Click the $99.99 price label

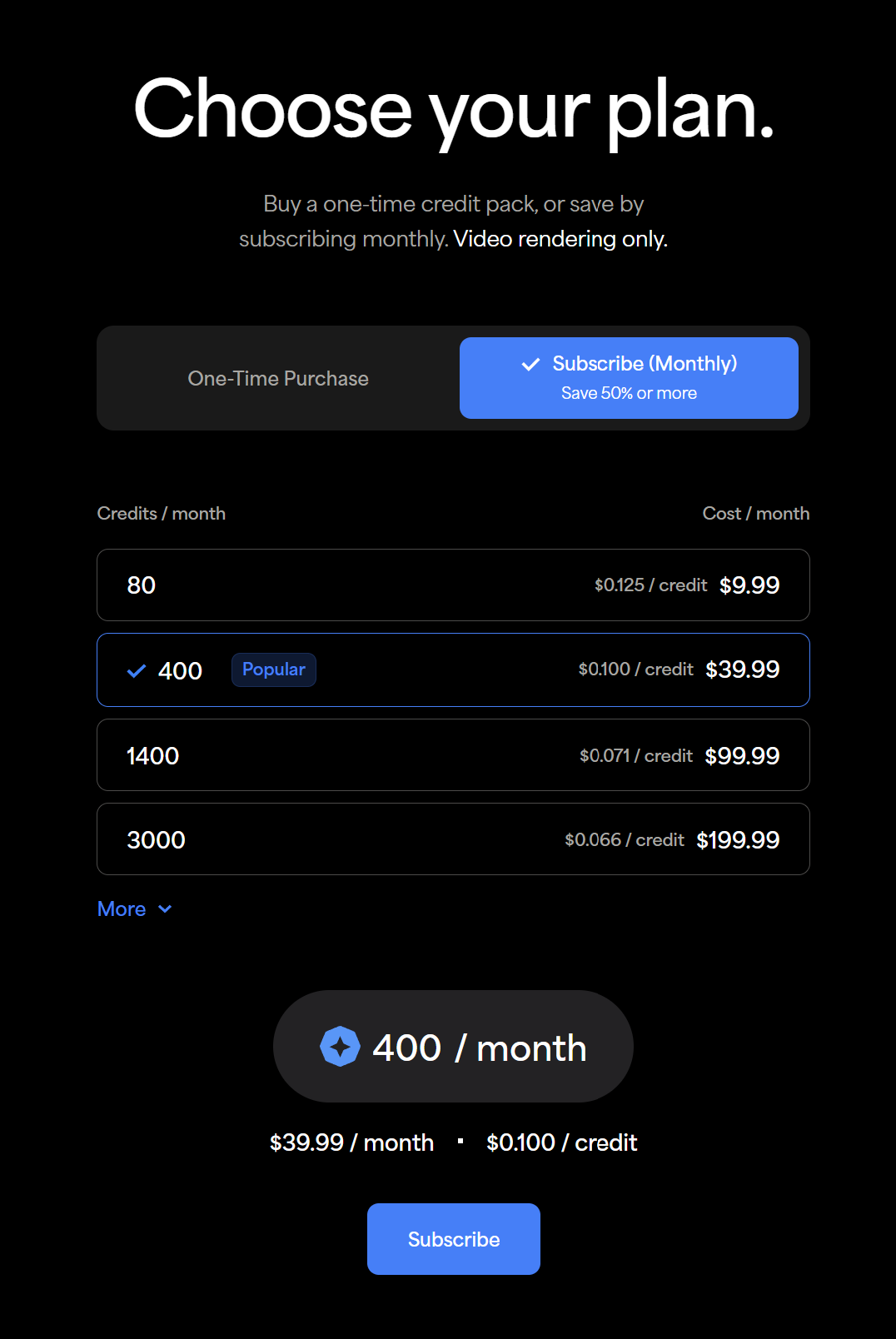coord(741,756)
